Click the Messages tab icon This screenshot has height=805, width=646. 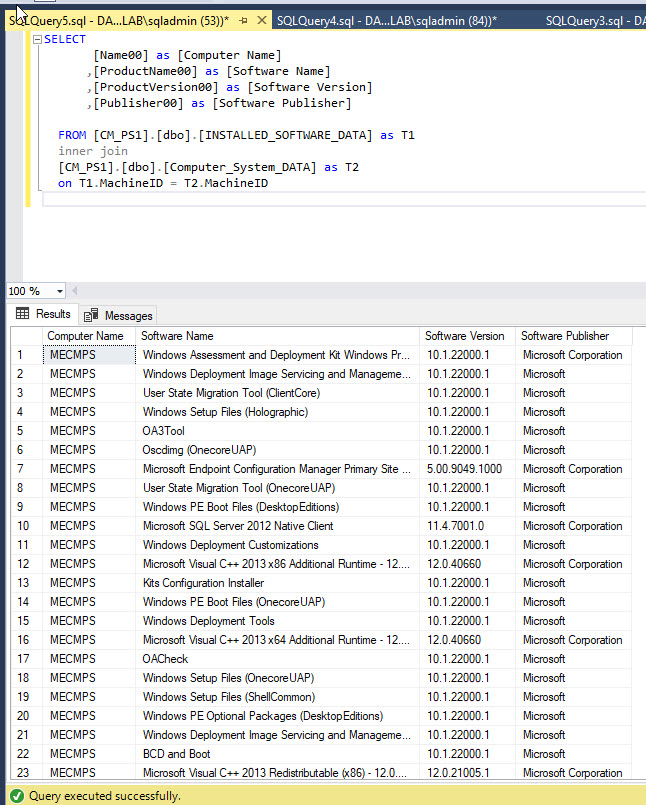(x=92, y=315)
